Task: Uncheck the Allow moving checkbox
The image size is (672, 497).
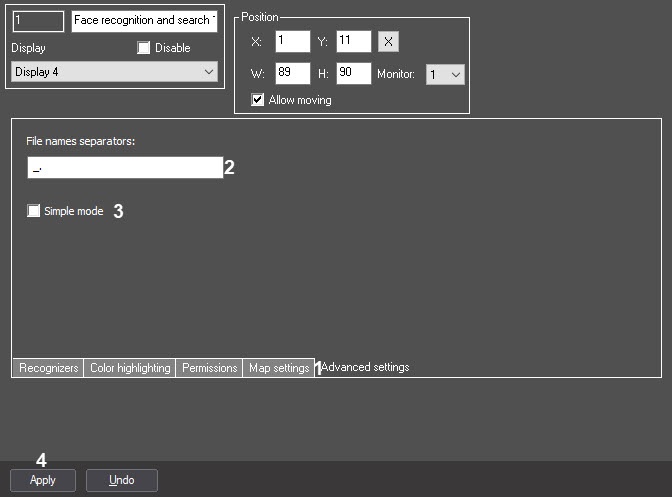Action: [259, 100]
